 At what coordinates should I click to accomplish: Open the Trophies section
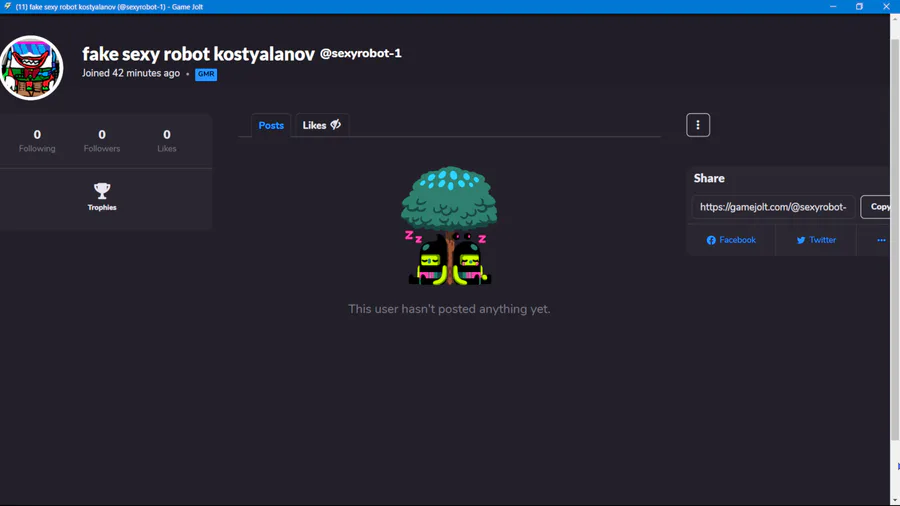coord(102,197)
